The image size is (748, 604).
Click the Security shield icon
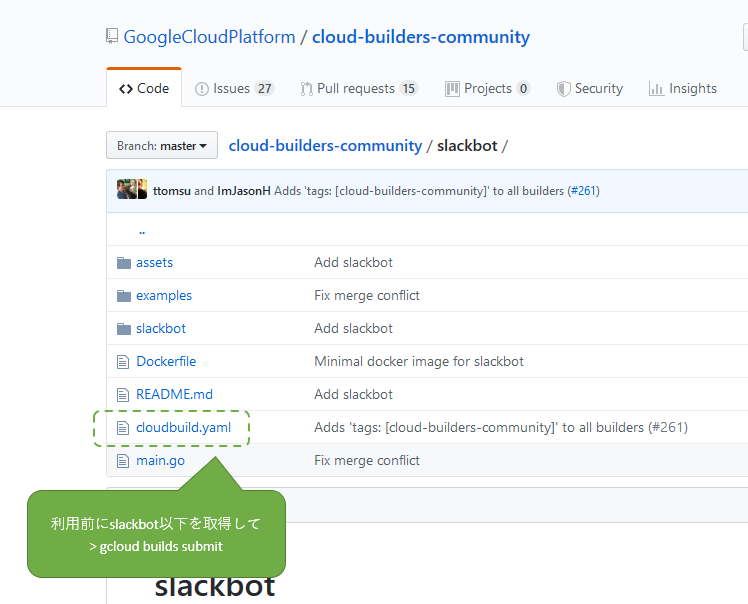coord(563,89)
